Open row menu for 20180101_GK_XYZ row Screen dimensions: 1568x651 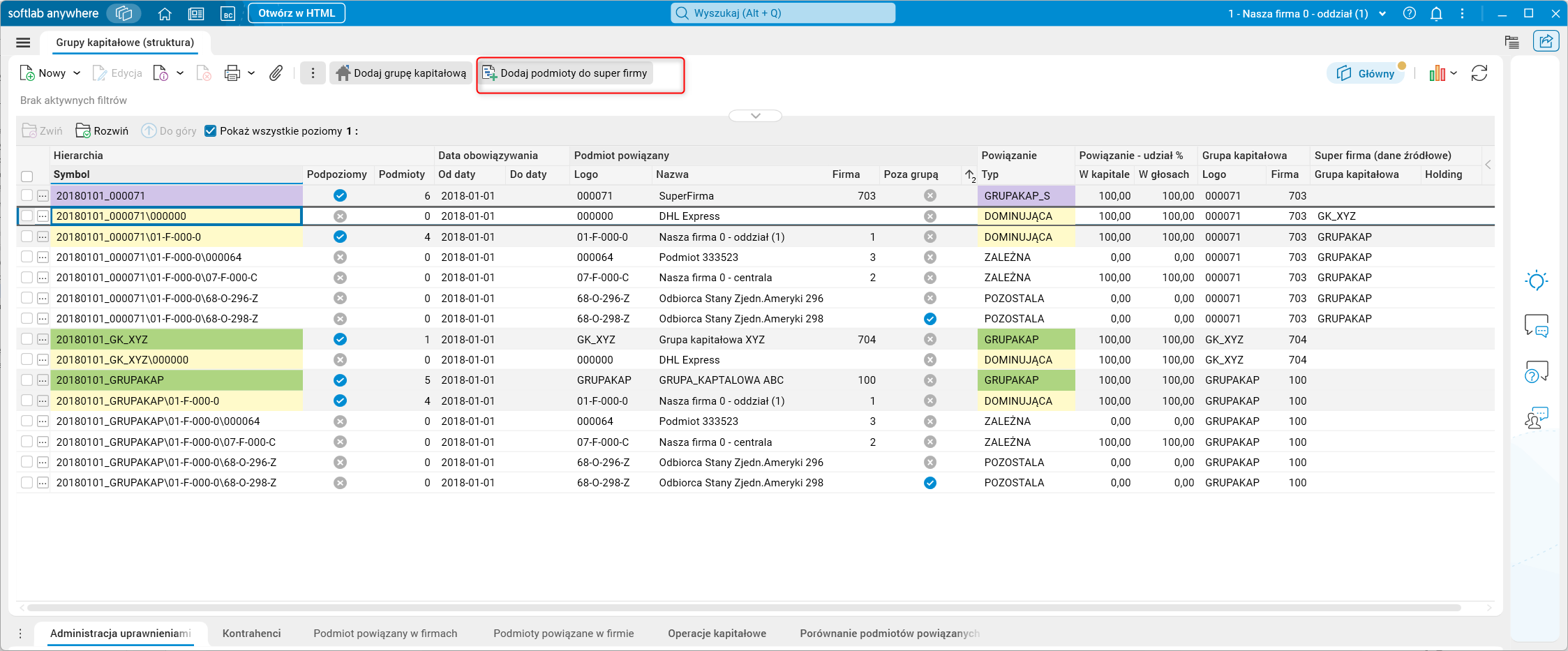[43, 340]
